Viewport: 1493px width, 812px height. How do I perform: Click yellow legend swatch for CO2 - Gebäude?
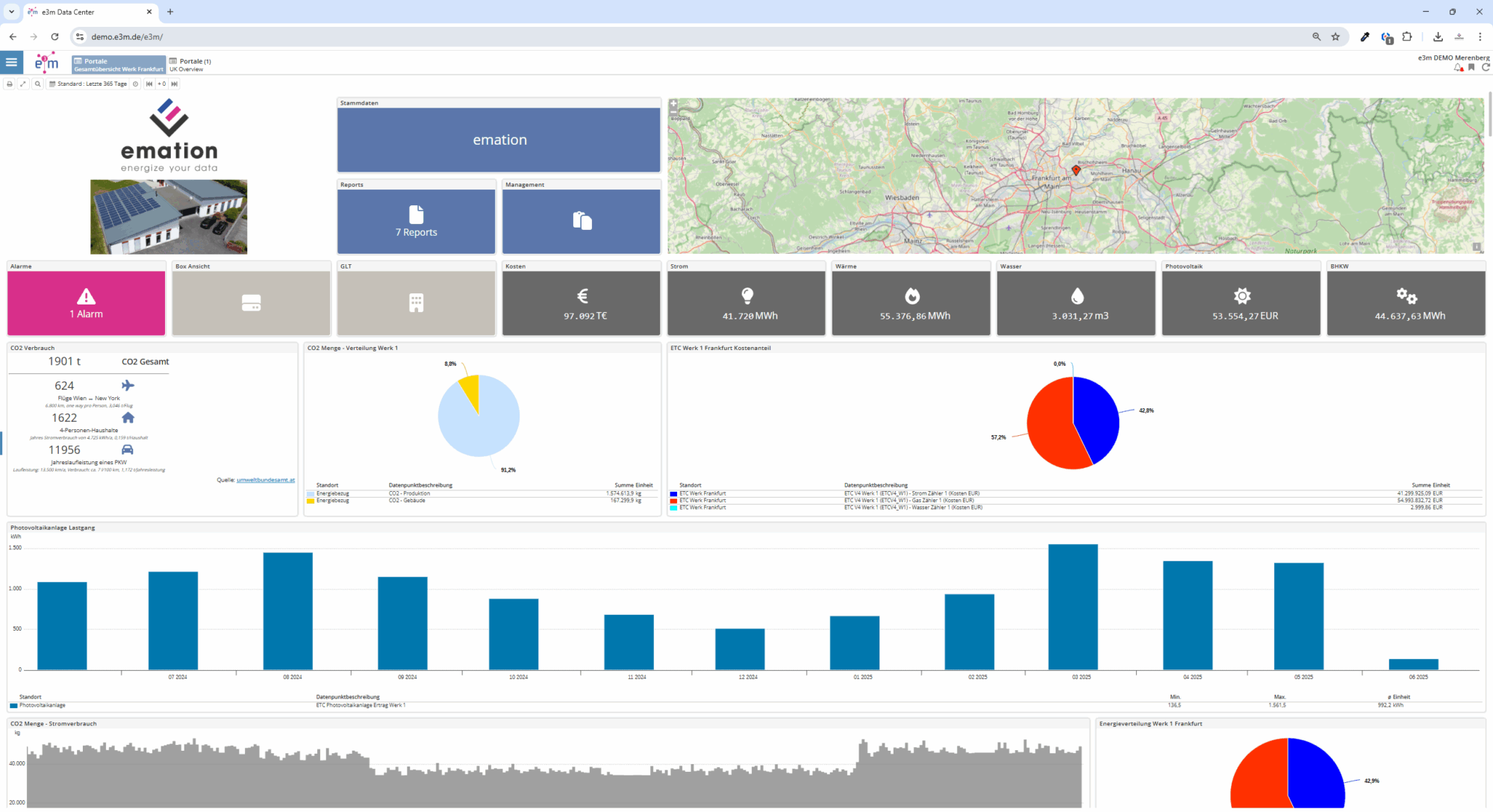point(311,501)
